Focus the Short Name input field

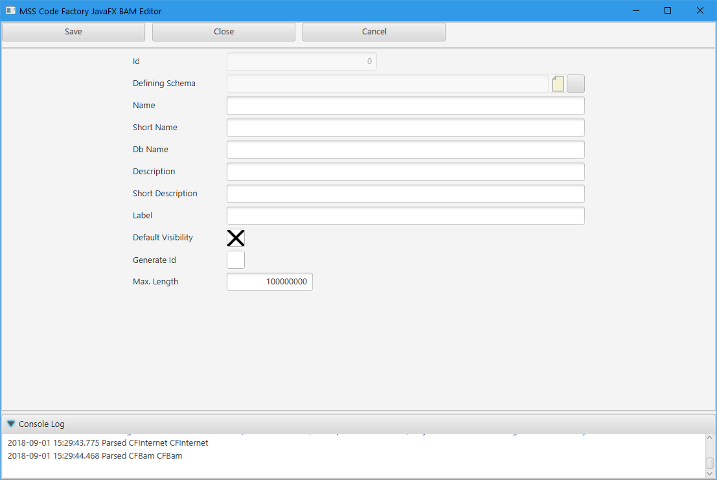click(x=405, y=128)
